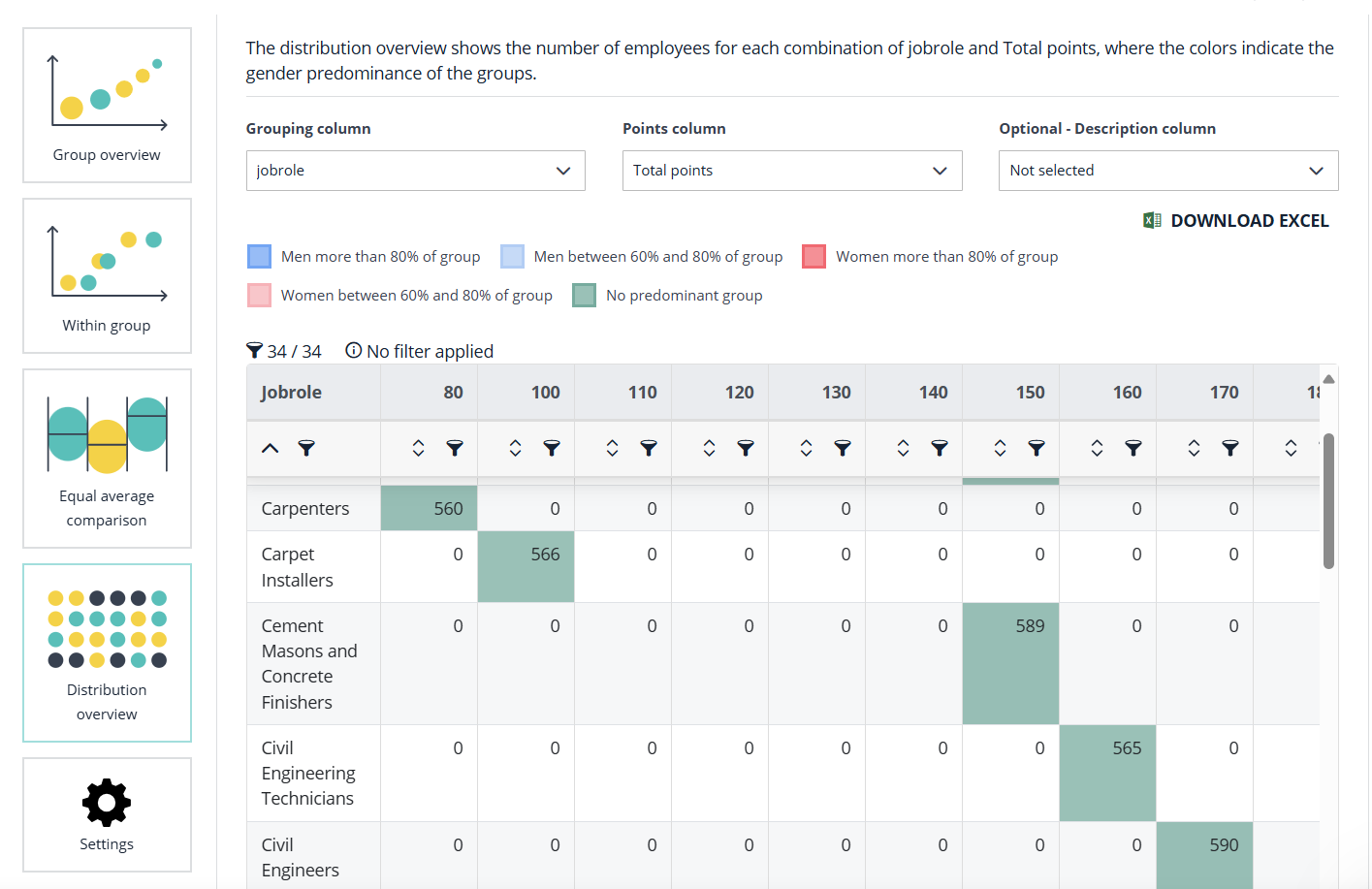Toggle sort order for column 140
Image resolution: width=1372 pixels, height=889 pixels.
click(903, 448)
